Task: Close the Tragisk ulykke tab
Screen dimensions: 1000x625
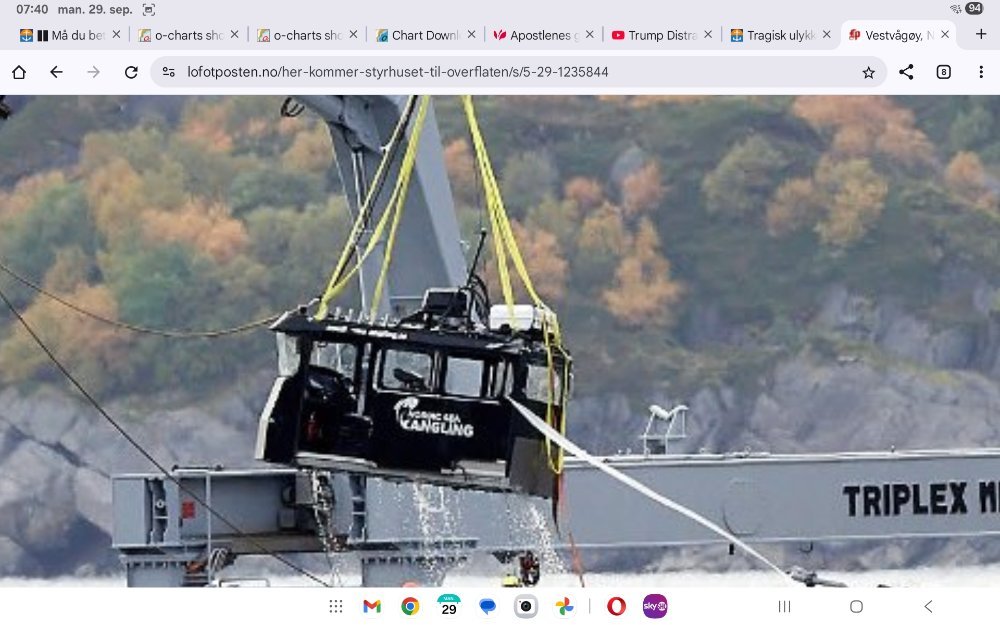Action: pyautogui.click(x=826, y=34)
